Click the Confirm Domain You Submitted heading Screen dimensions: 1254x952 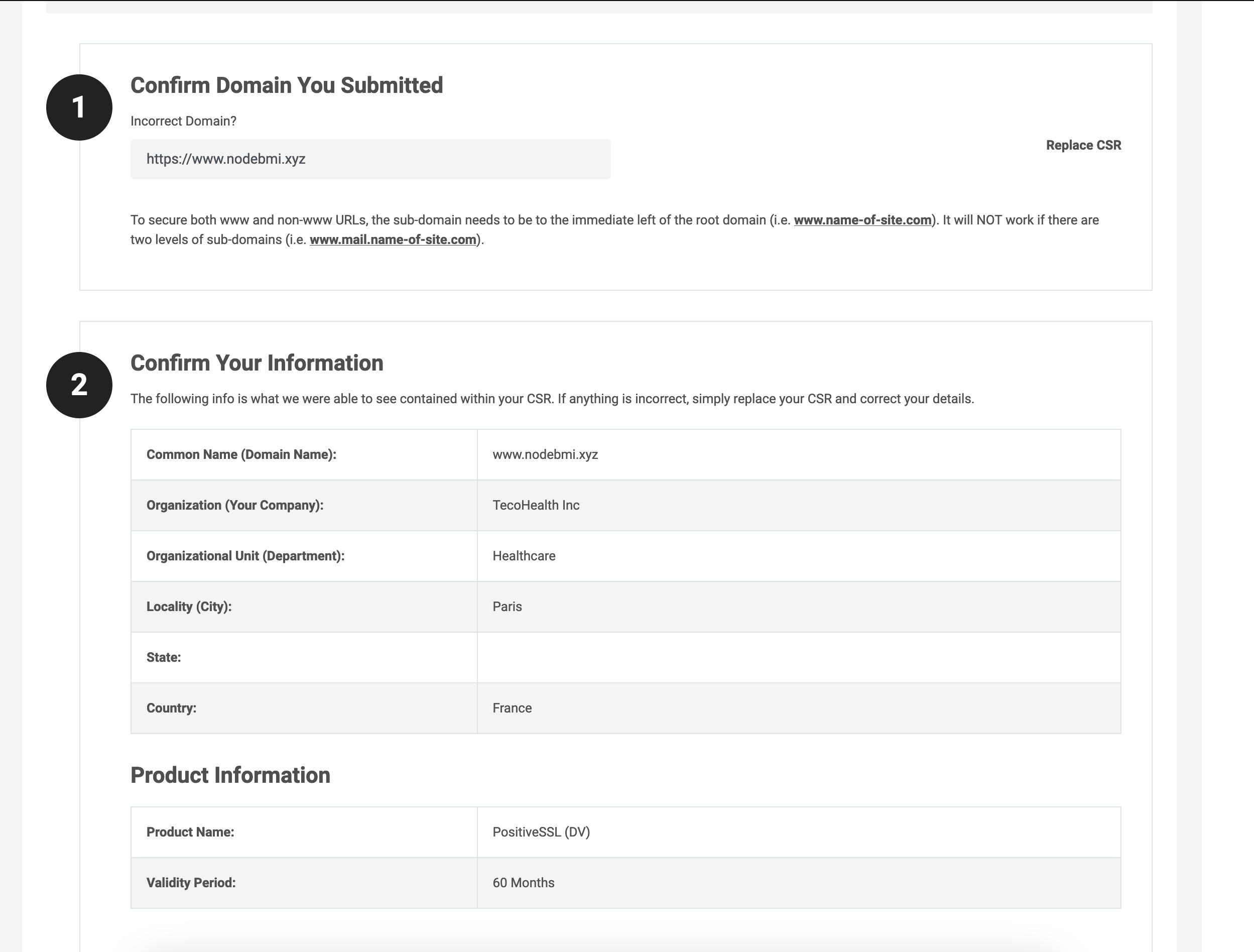pyautogui.click(x=286, y=85)
